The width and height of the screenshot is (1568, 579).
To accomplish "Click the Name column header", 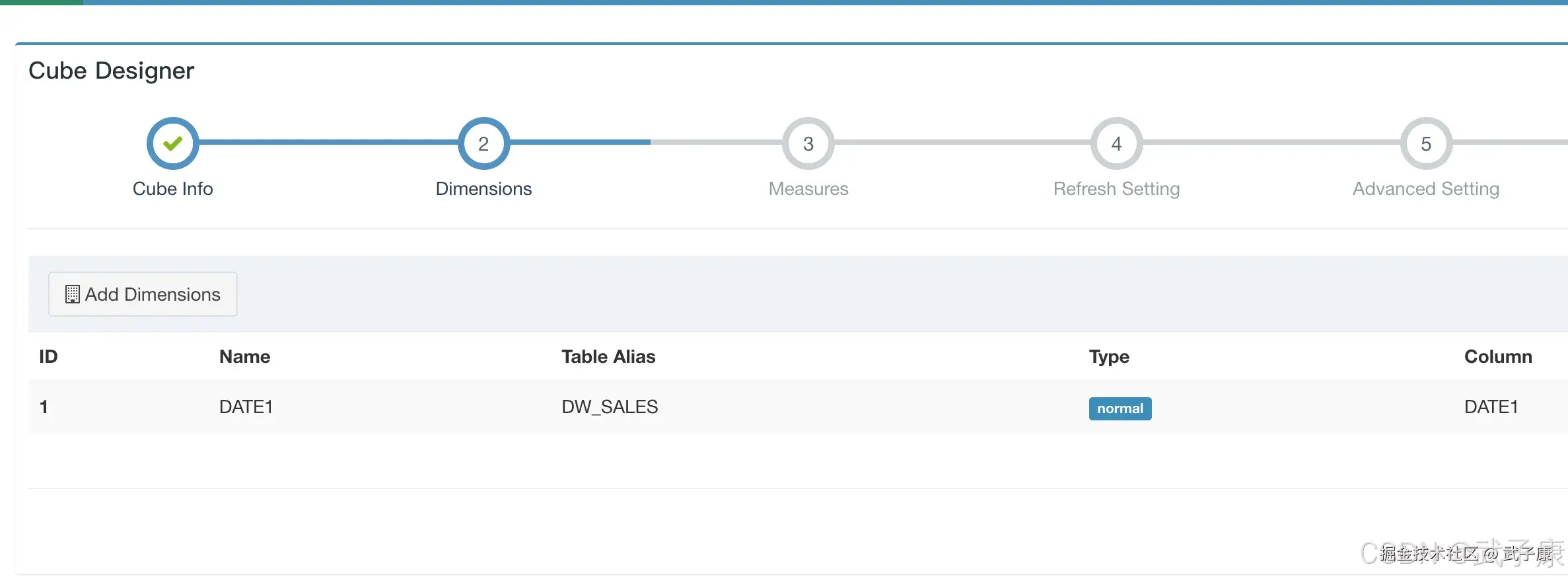I will [244, 357].
